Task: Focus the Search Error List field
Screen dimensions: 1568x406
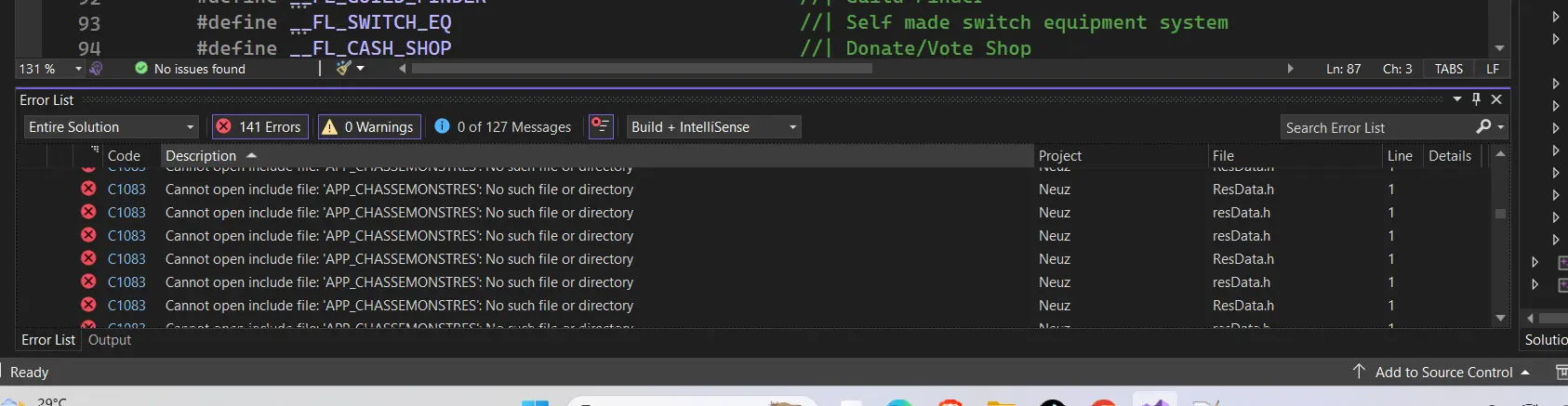Action: [1376, 127]
